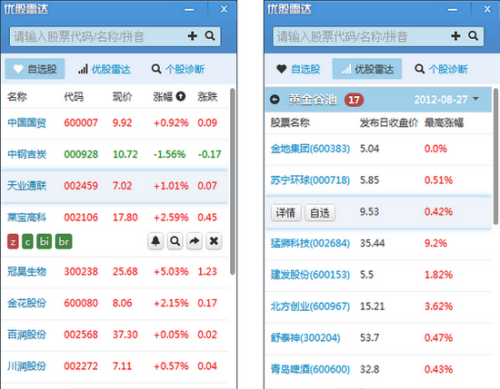Click the bell alert icon for 莱宝高科
The image size is (500, 389).
(155, 241)
